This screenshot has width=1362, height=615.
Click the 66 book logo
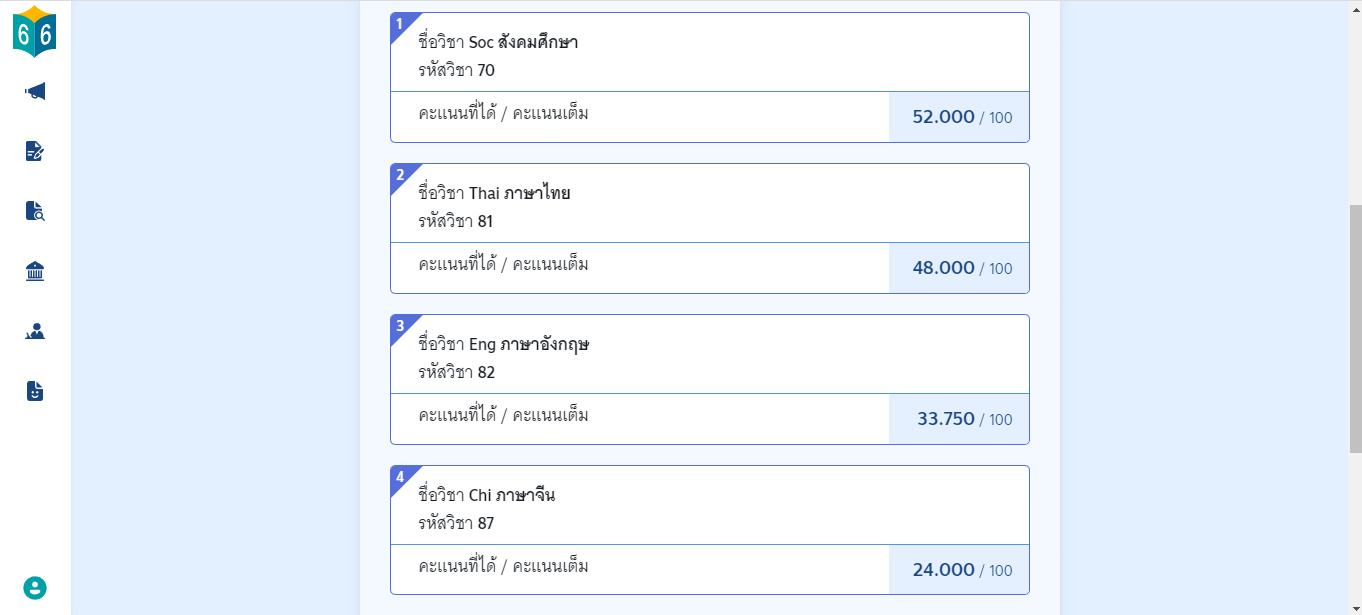35,31
